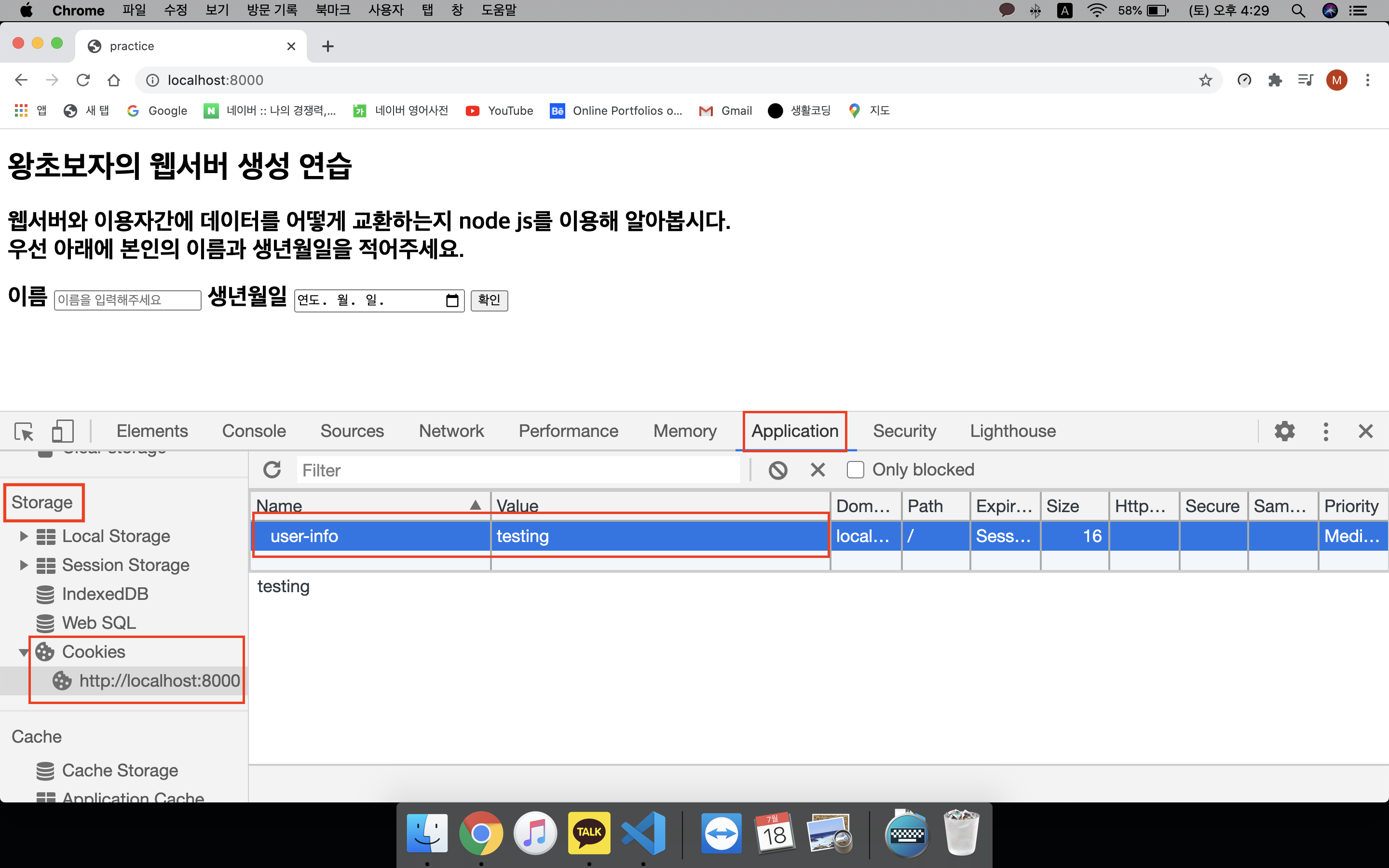Bookmark this page with star icon
1389x868 pixels.
(x=1205, y=81)
